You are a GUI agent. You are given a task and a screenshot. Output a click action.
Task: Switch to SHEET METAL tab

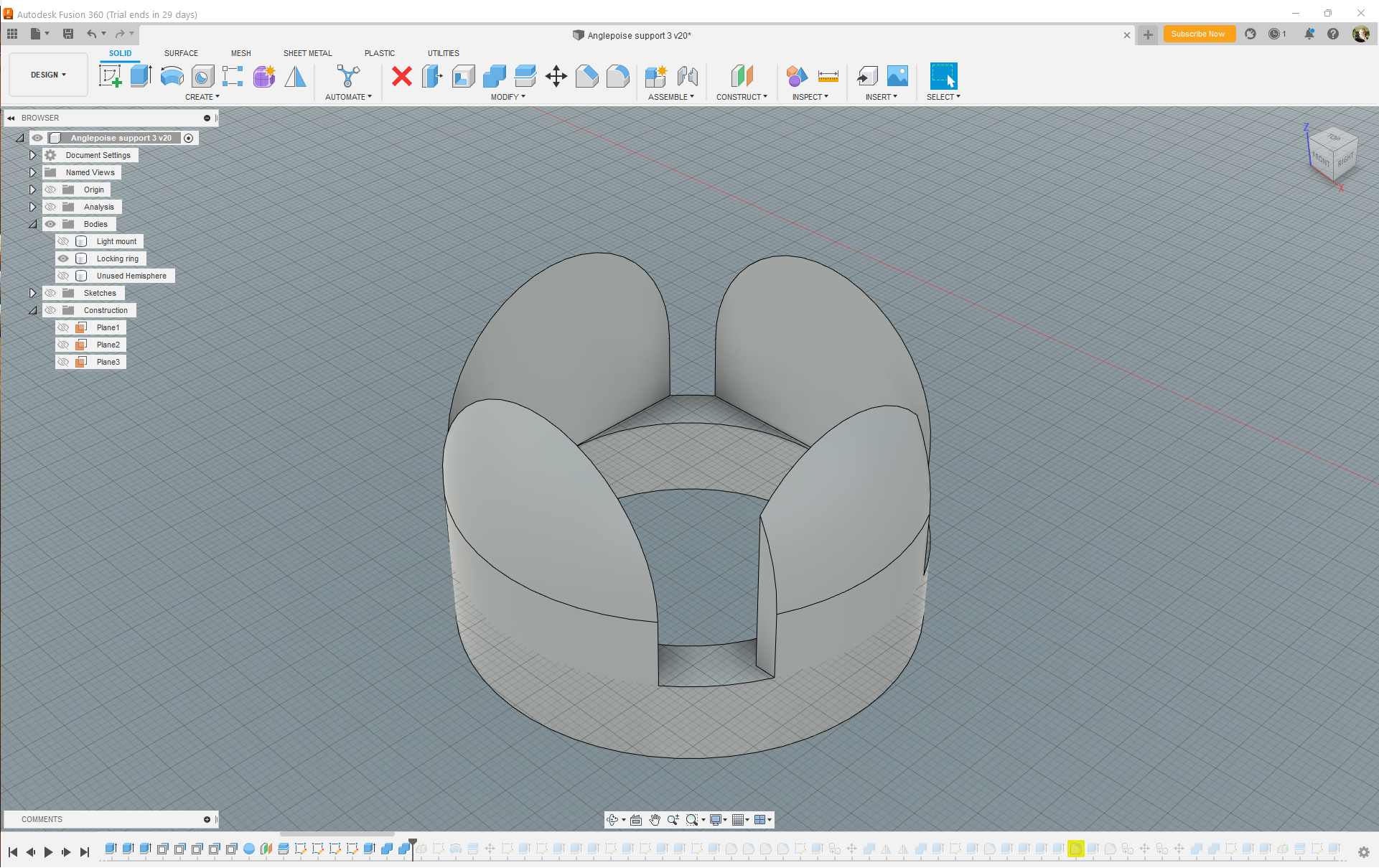[x=308, y=53]
